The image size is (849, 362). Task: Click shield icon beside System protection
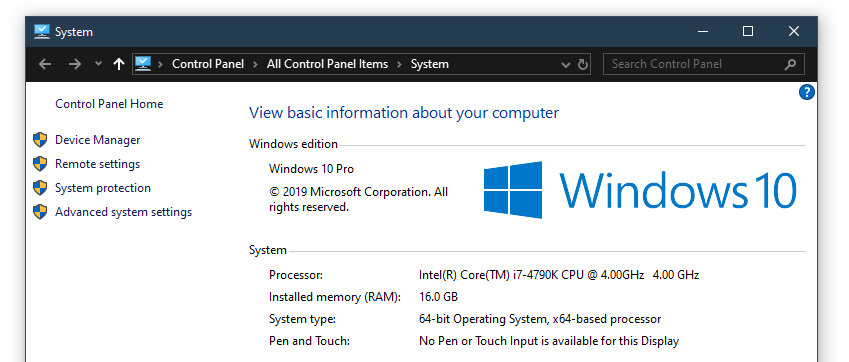(40, 188)
